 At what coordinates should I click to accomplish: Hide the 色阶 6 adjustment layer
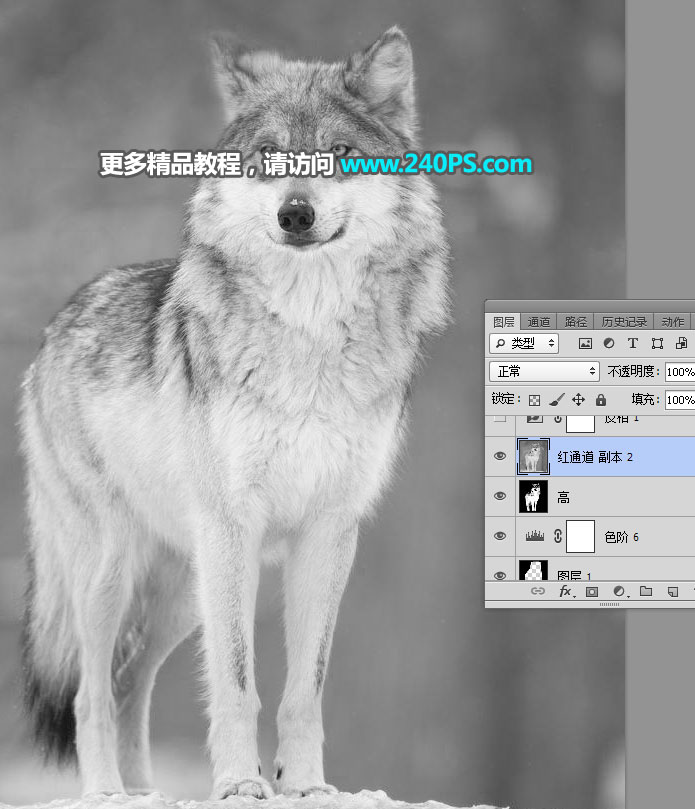[x=500, y=536]
